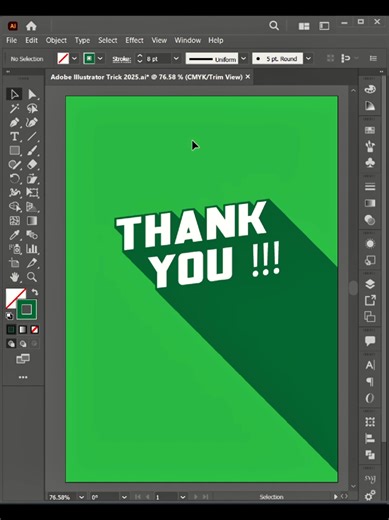
Task: Open the Color panel palette icon
Action: pyautogui.click(x=370, y=89)
